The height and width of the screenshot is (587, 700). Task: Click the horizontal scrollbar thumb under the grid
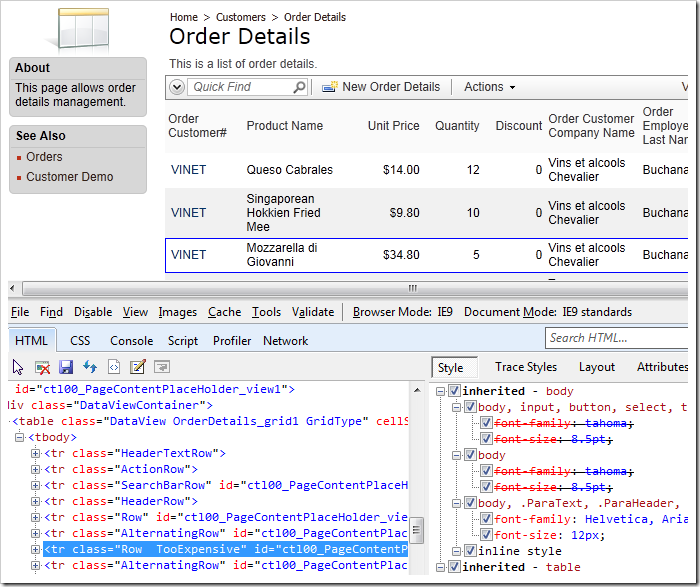click(x=355, y=288)
